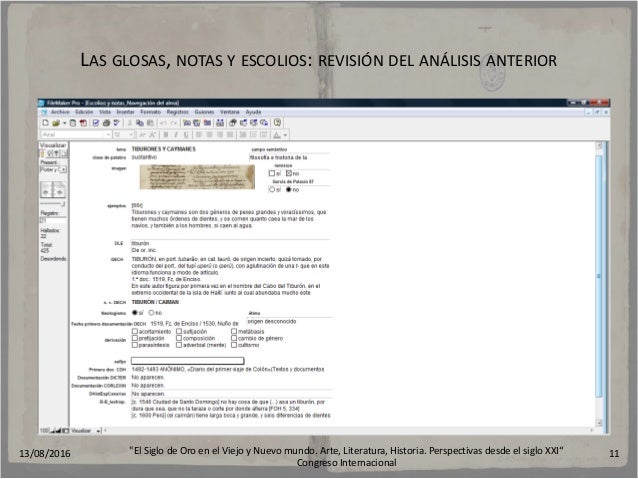Image resolution: width=638 pixels, height=479 pixels.
Task: Click the New file toolbar icon
Action: 46,123
